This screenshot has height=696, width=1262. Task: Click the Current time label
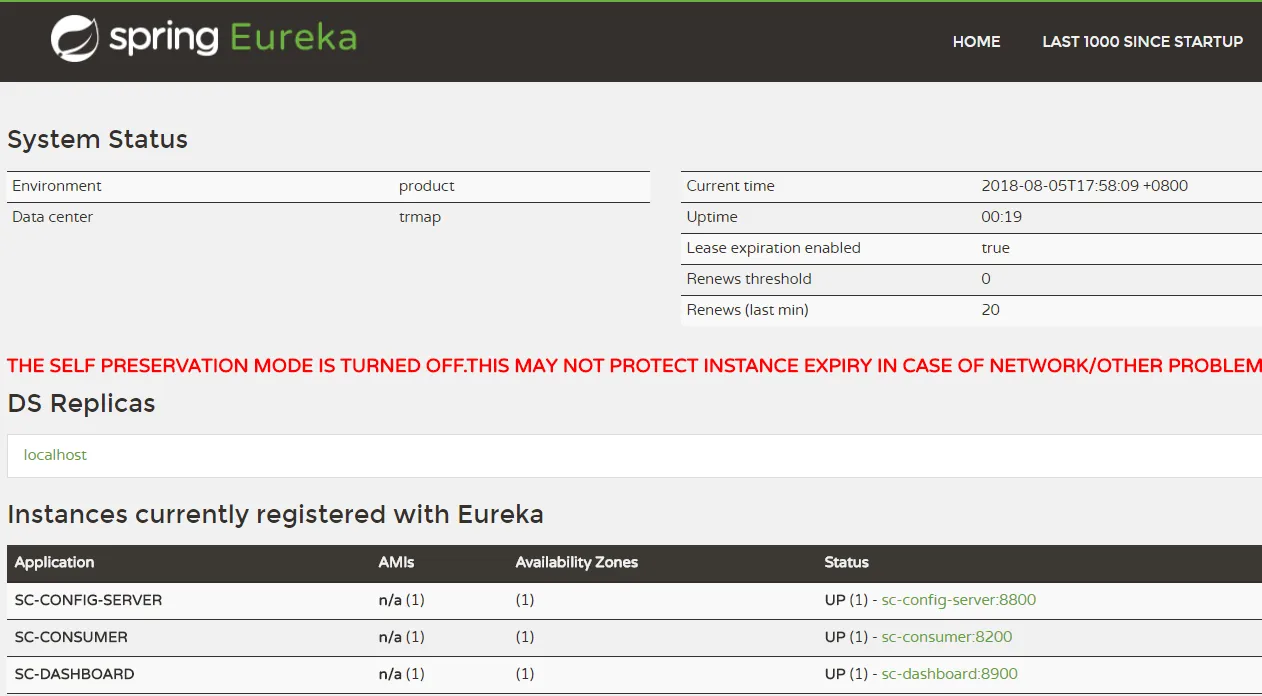tap(730, 186)
